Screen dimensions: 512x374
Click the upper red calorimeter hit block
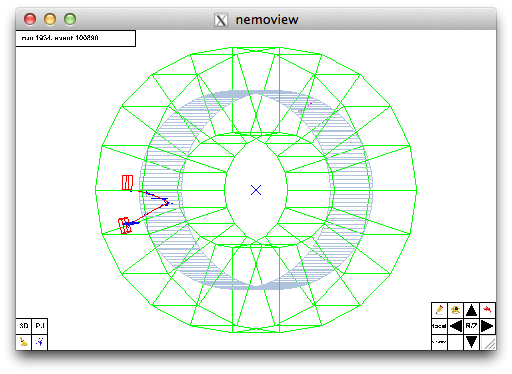click(x=127, y=183)
